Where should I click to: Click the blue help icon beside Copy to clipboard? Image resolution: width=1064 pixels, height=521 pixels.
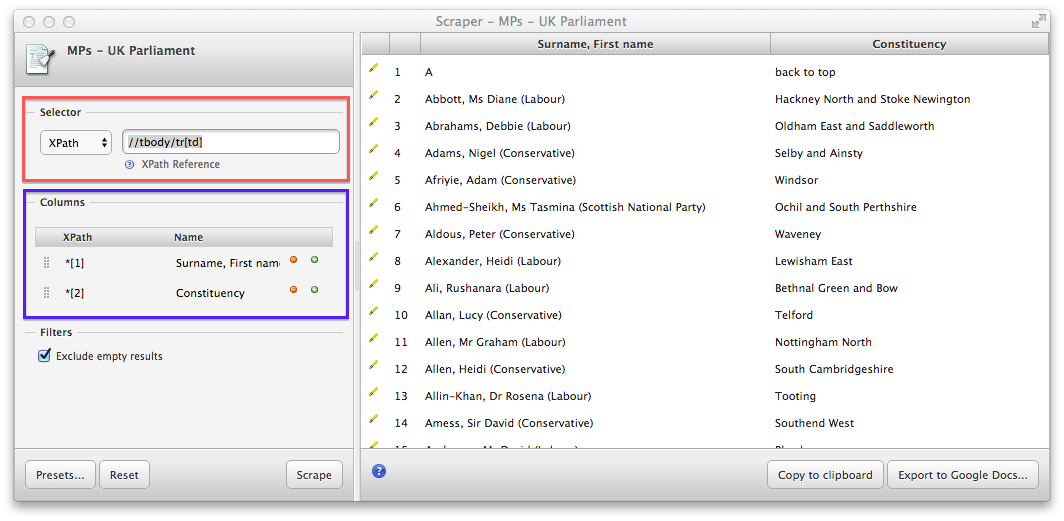pyautogui.click(x=379, y=471)
